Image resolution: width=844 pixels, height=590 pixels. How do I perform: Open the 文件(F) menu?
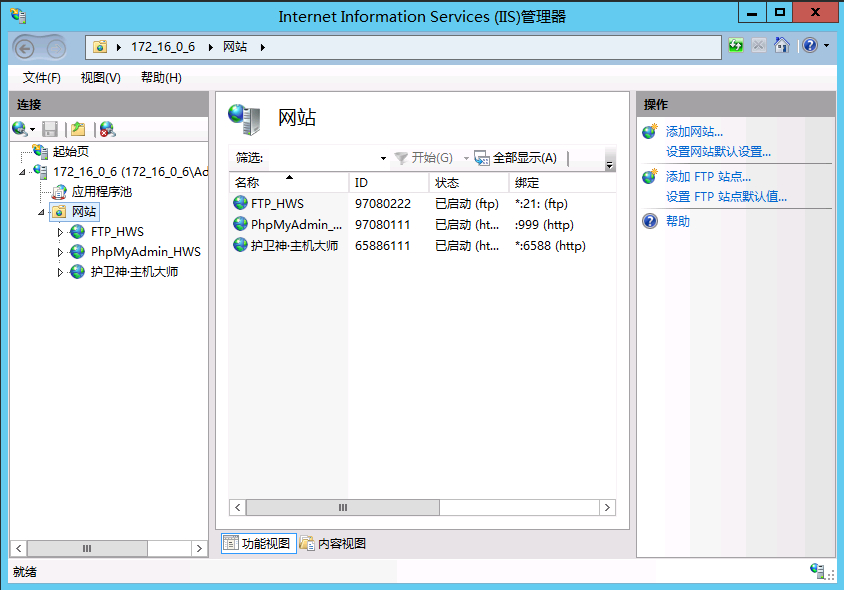point(41,78)
